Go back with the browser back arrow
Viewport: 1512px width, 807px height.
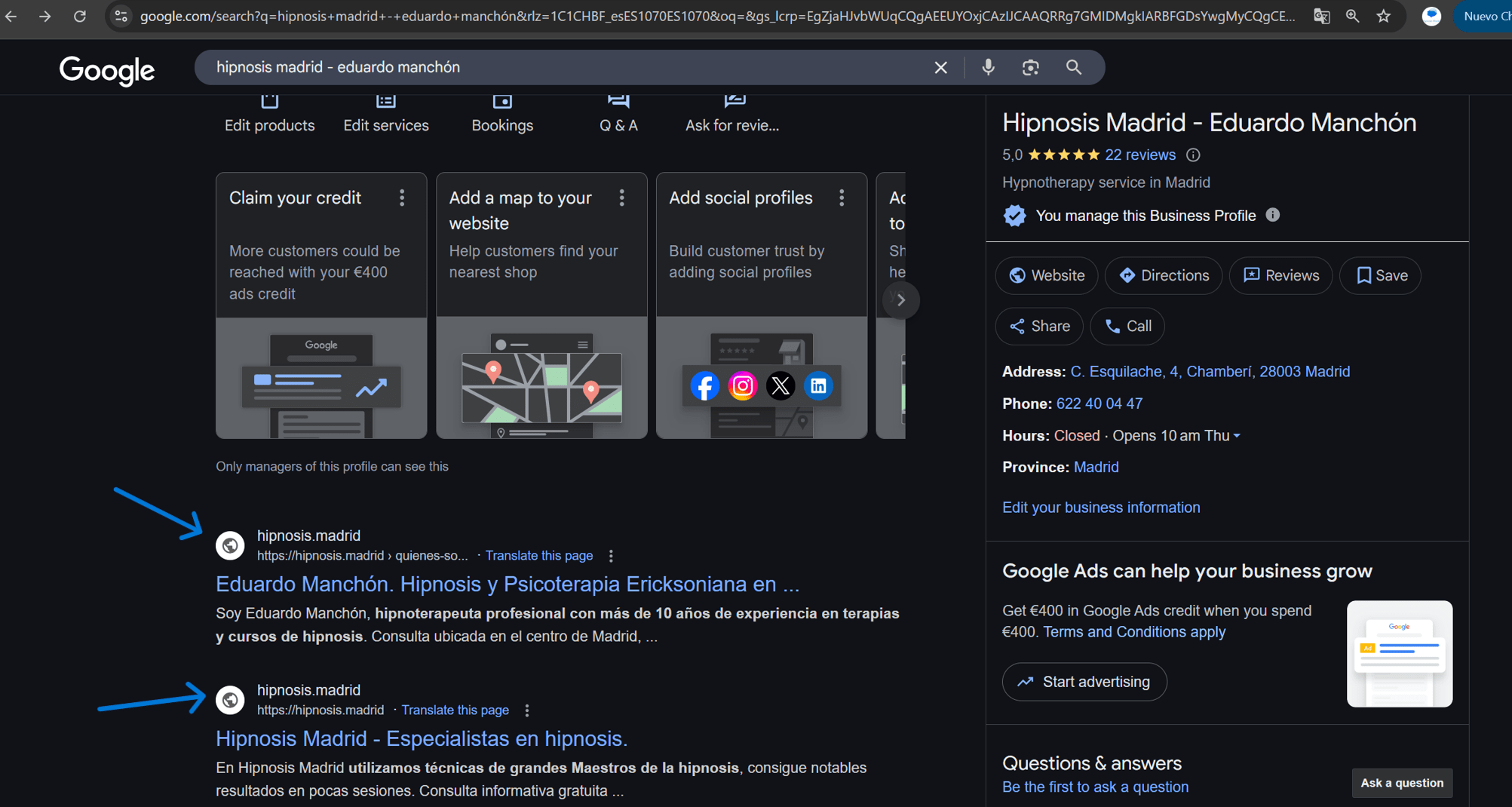(x=11, y=16)
